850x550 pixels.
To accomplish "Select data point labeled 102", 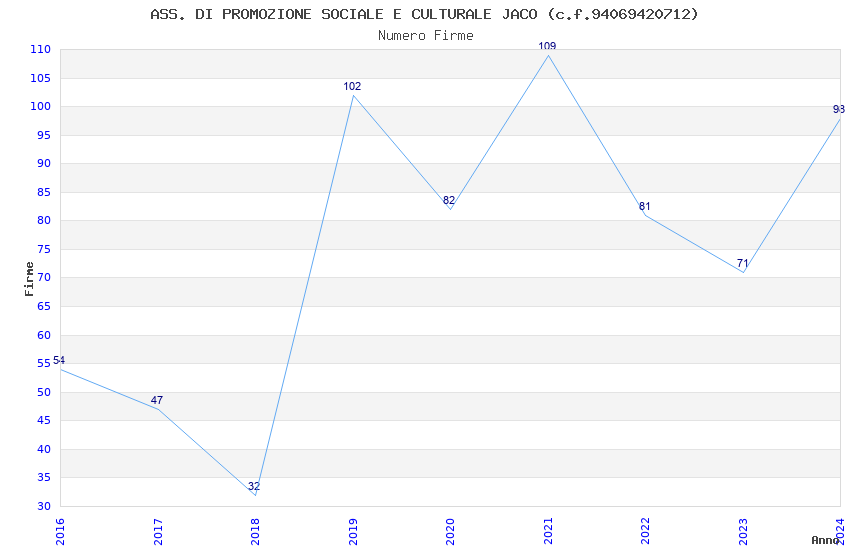I will click(352, 86).
